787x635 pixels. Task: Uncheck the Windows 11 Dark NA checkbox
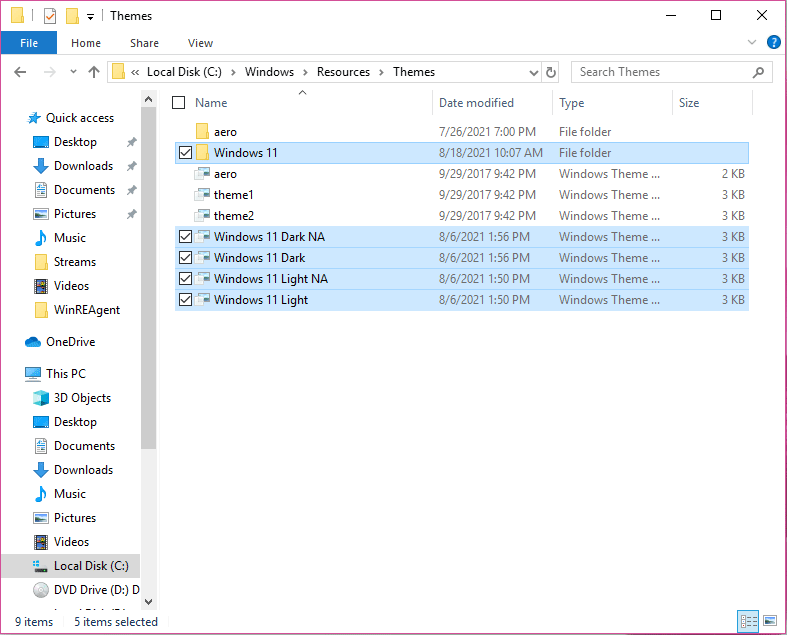point(185,236)
